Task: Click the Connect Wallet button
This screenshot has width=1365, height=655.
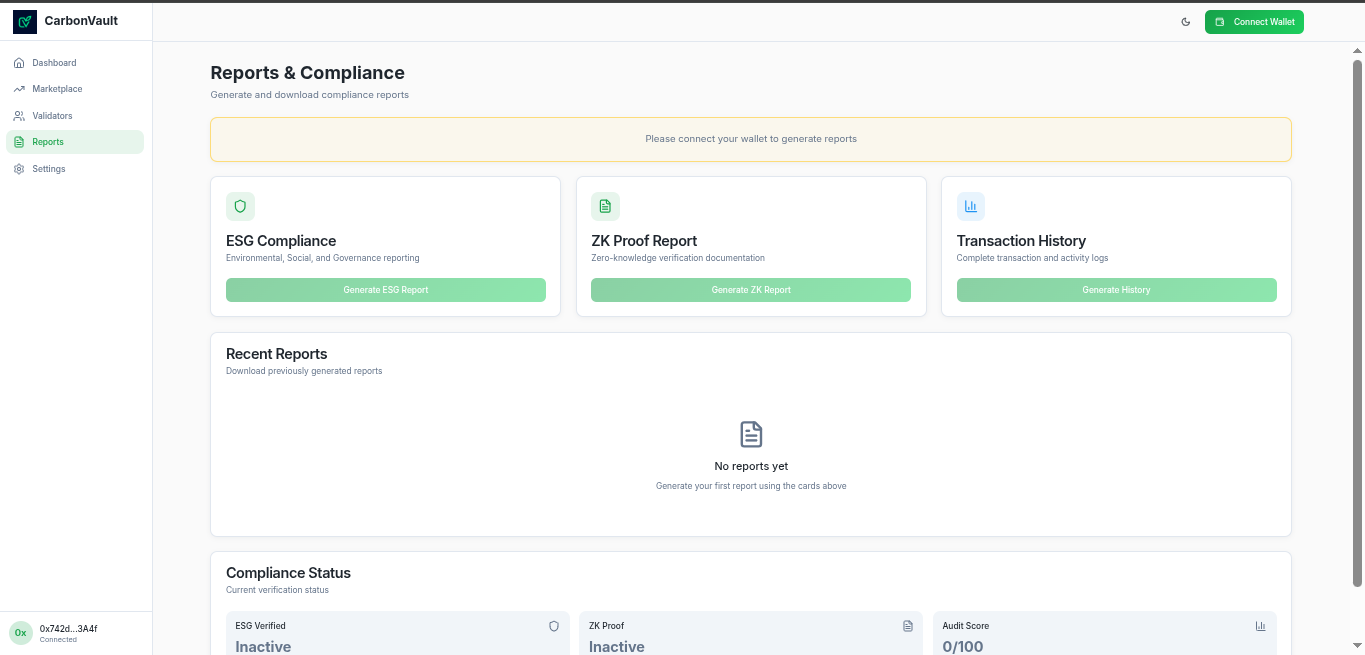Action: point(1254,22)
